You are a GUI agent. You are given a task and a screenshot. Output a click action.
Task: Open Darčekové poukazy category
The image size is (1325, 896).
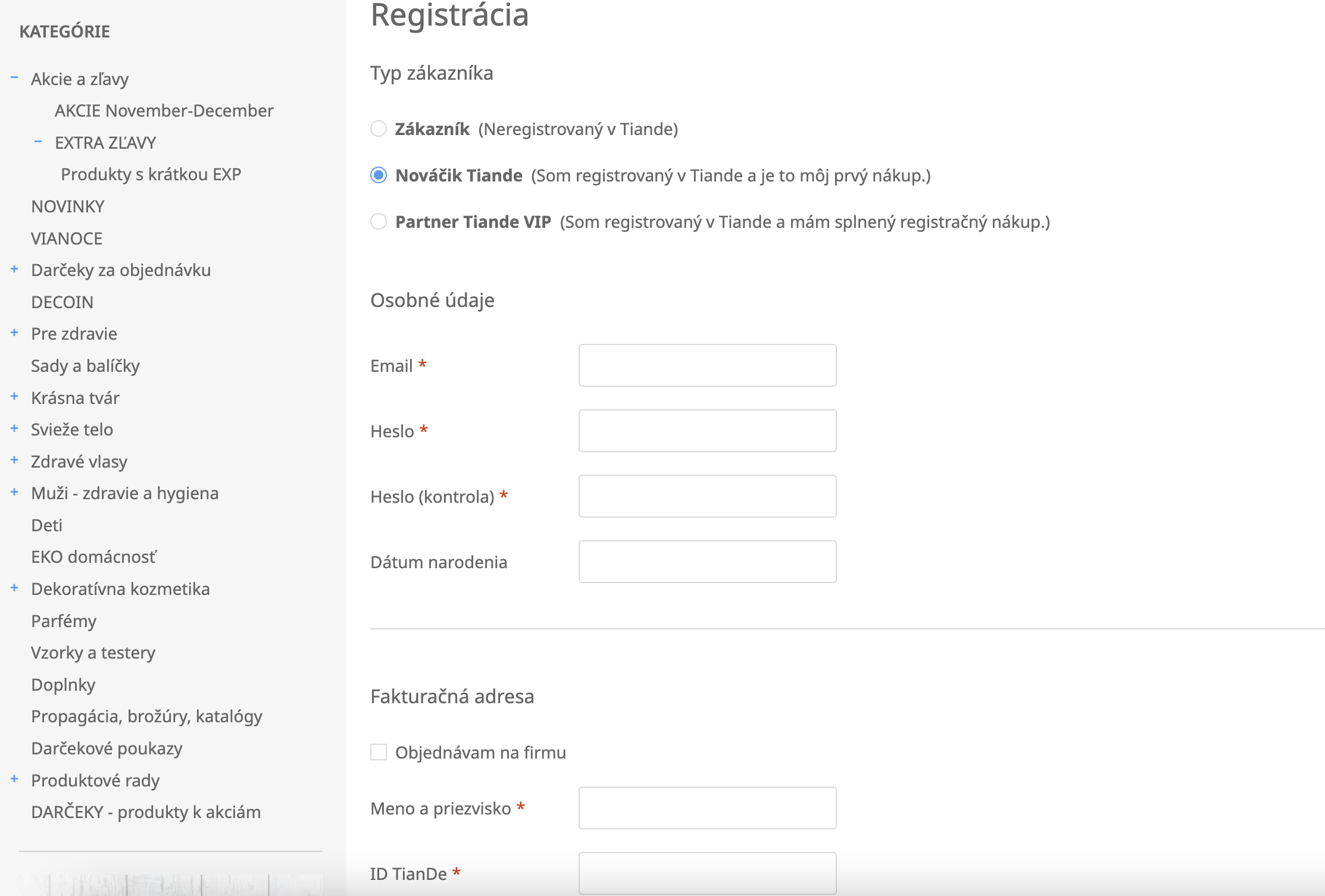[x=107, y=748]
